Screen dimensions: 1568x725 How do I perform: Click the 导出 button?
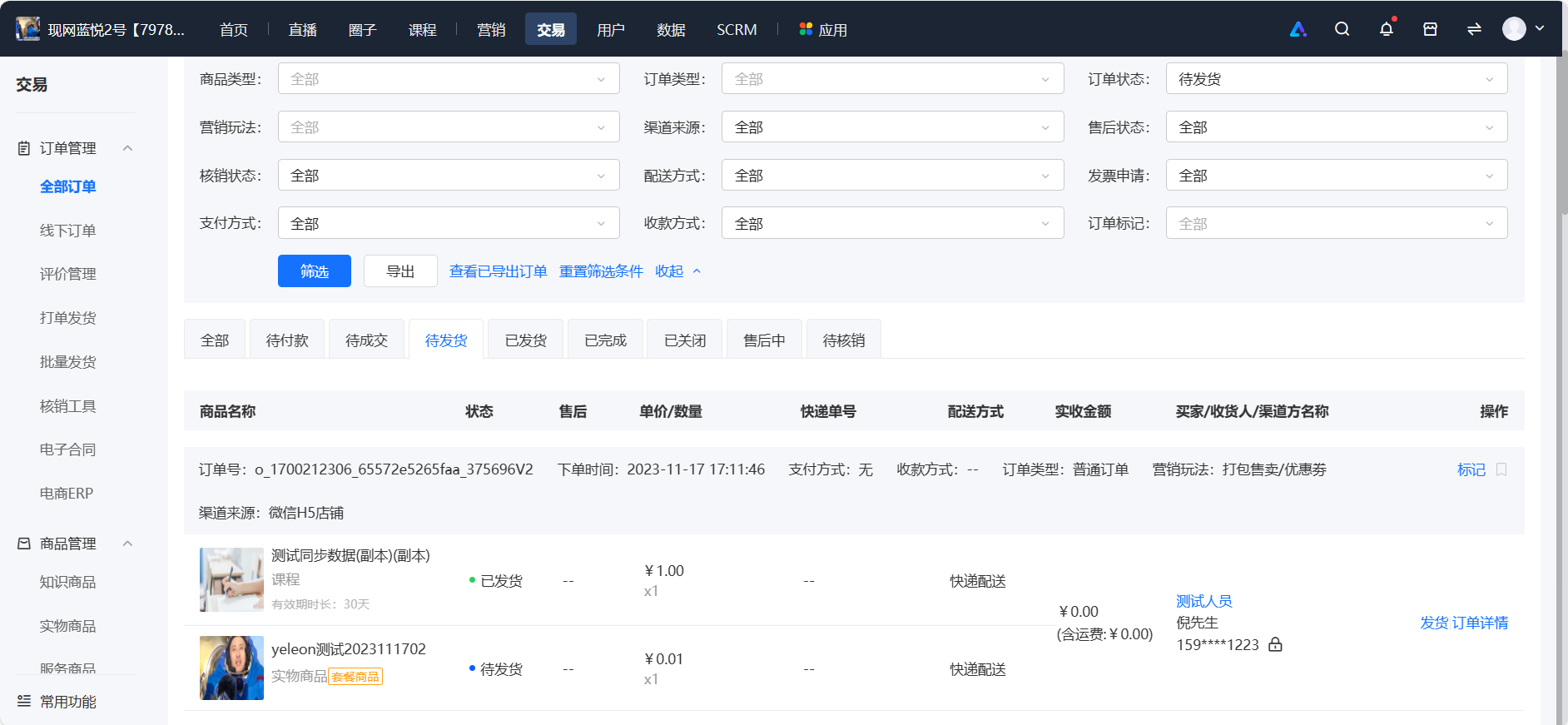coord(400,271)
